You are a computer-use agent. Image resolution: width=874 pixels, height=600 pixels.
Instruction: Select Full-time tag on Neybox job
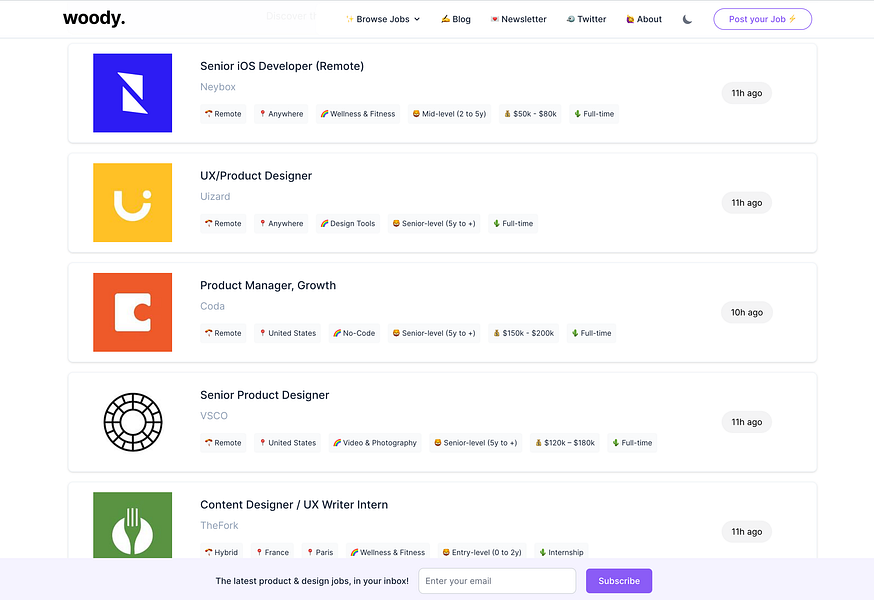click(594, 114)
